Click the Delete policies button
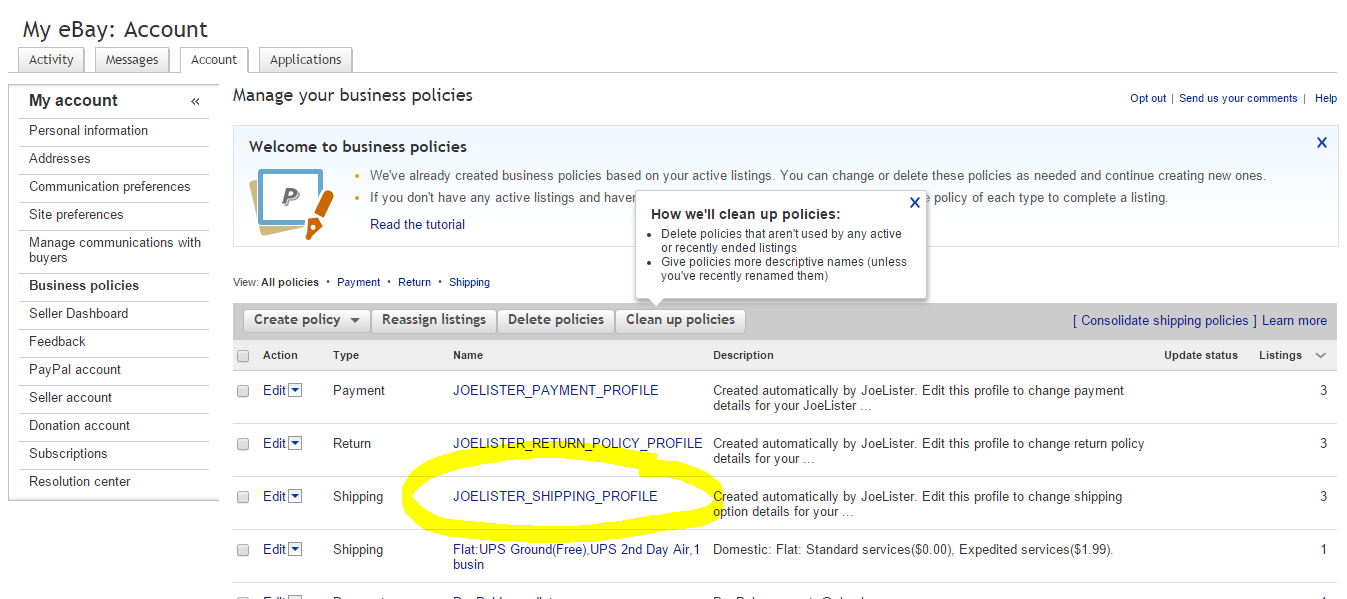The image size is (1347, 599). coord(556,320)
